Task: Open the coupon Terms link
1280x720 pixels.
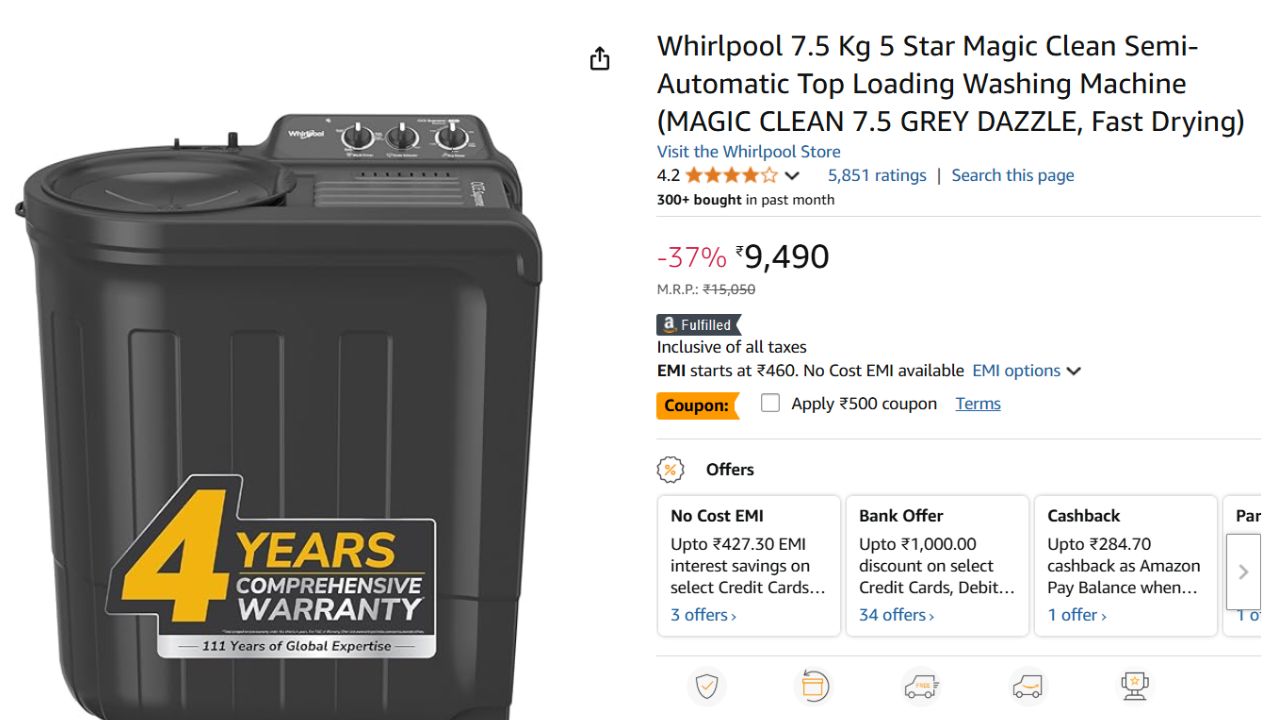Action: click(977, 403)
